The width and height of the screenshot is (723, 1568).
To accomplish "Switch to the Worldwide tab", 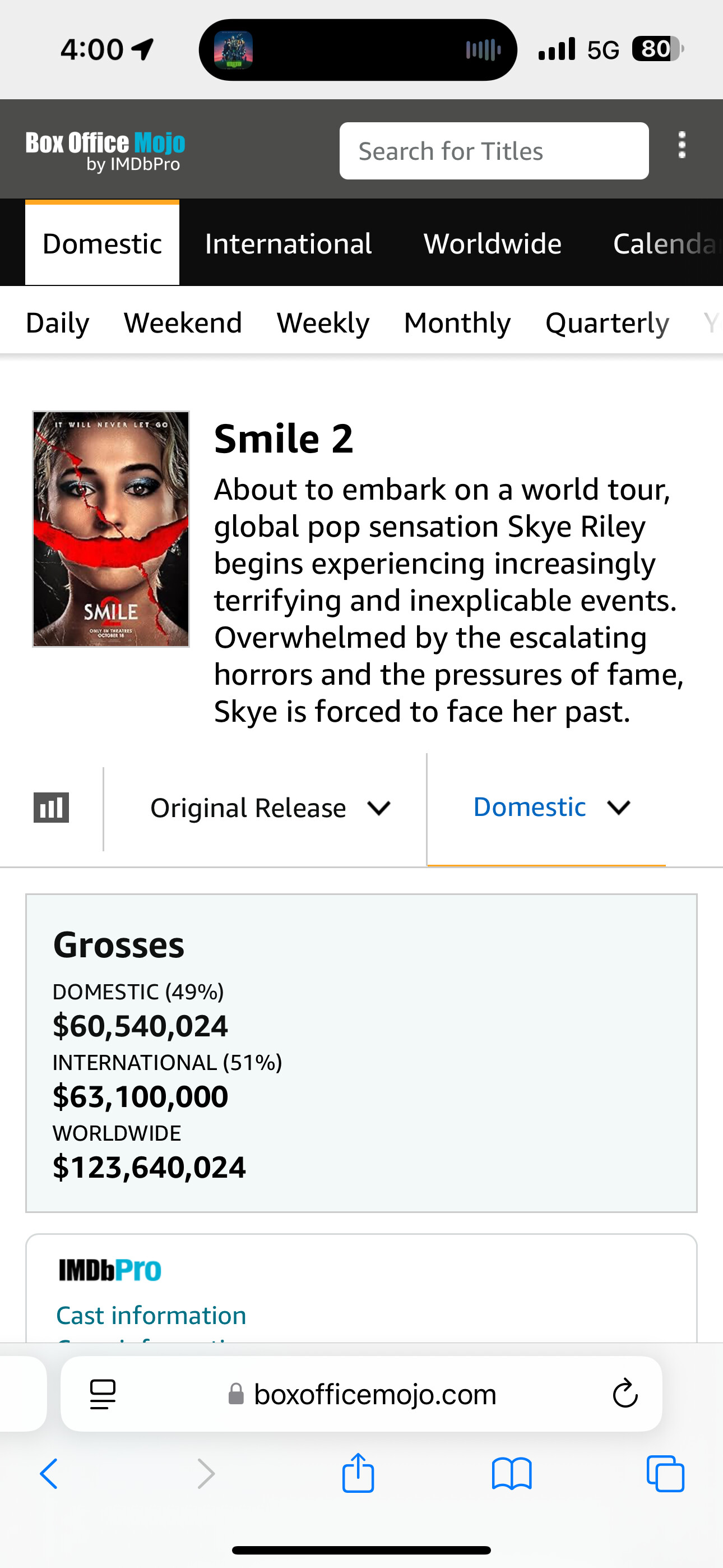I will (x=492, y=243).
